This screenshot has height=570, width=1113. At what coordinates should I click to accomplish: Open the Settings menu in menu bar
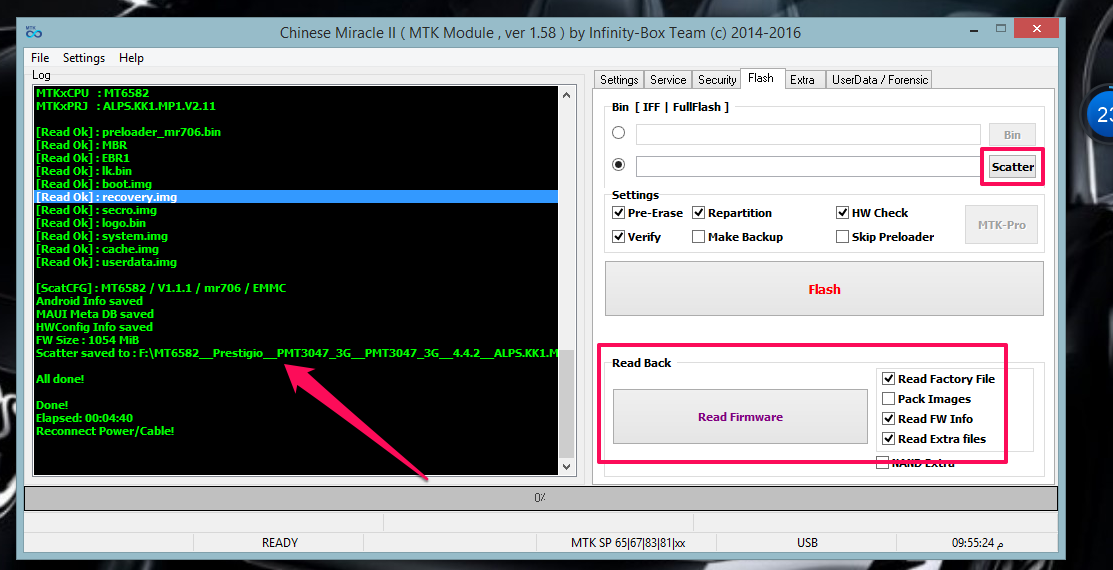click(84, 58)
